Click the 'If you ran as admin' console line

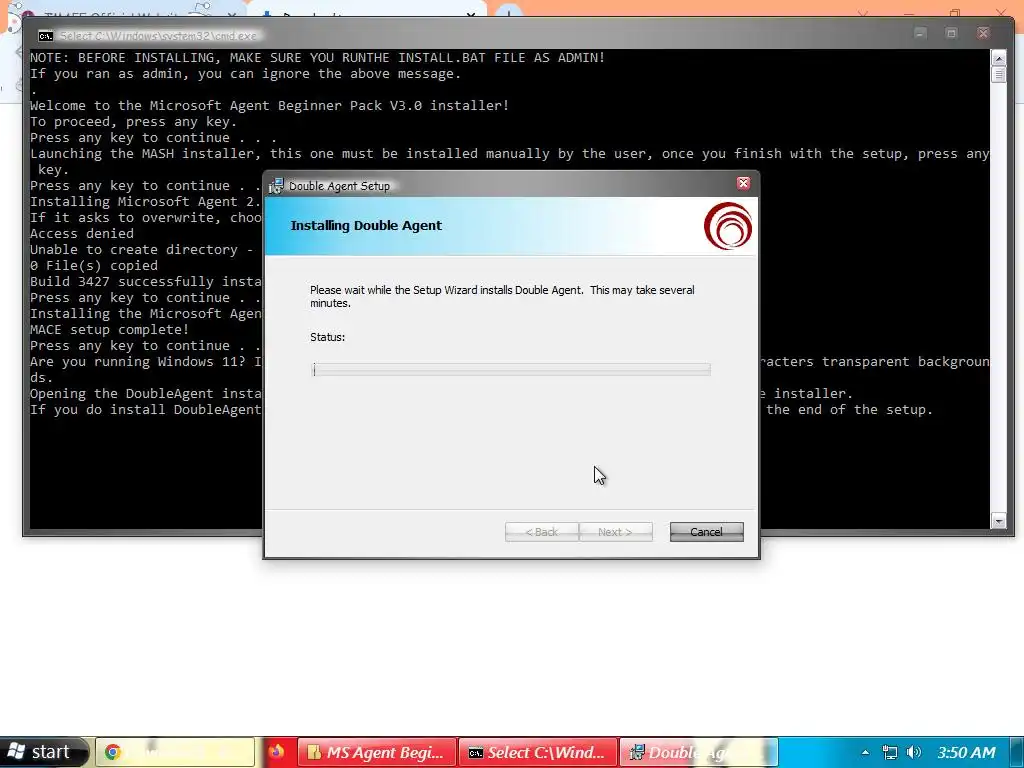246,73
